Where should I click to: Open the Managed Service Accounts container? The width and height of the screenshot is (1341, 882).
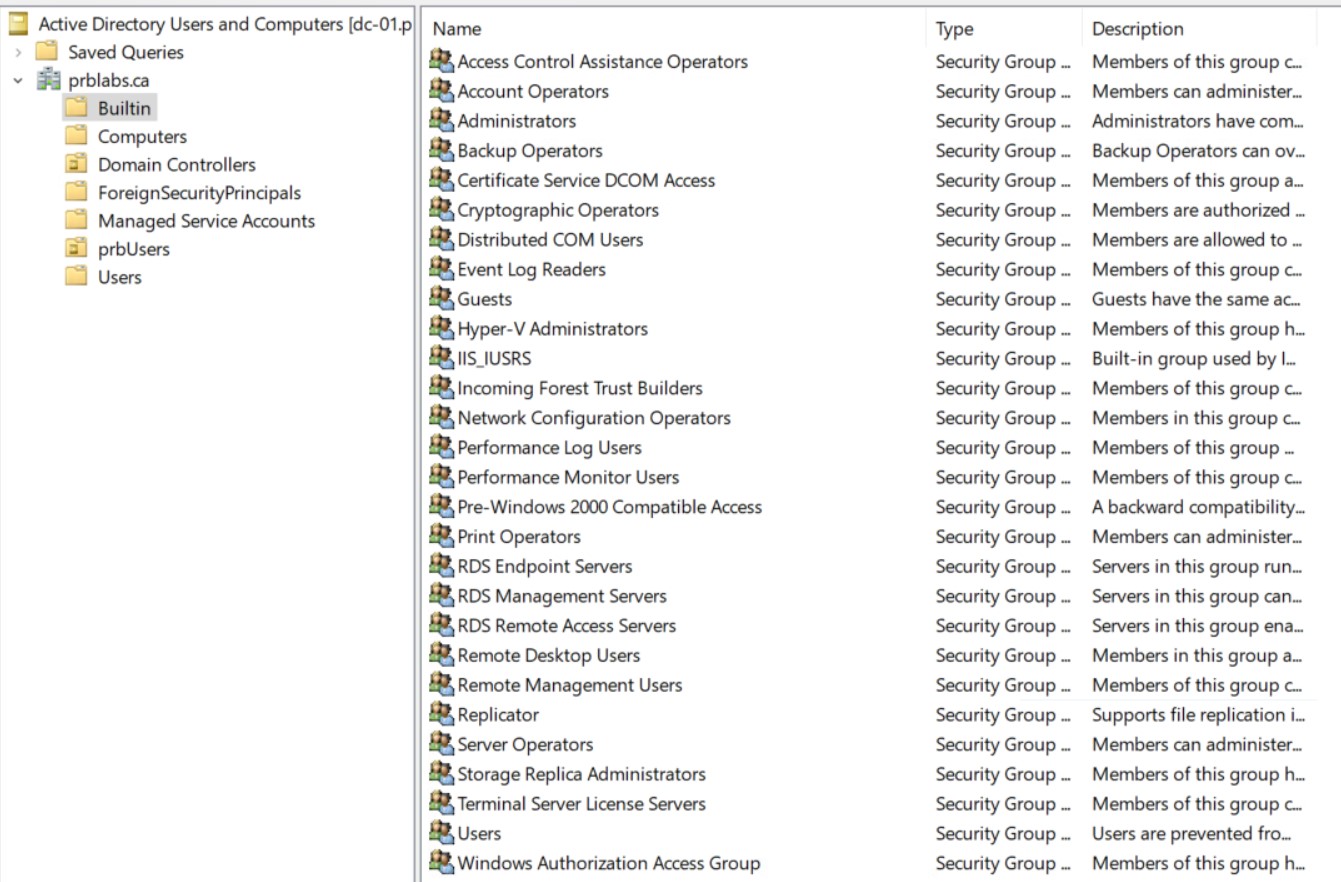[206, 221]
